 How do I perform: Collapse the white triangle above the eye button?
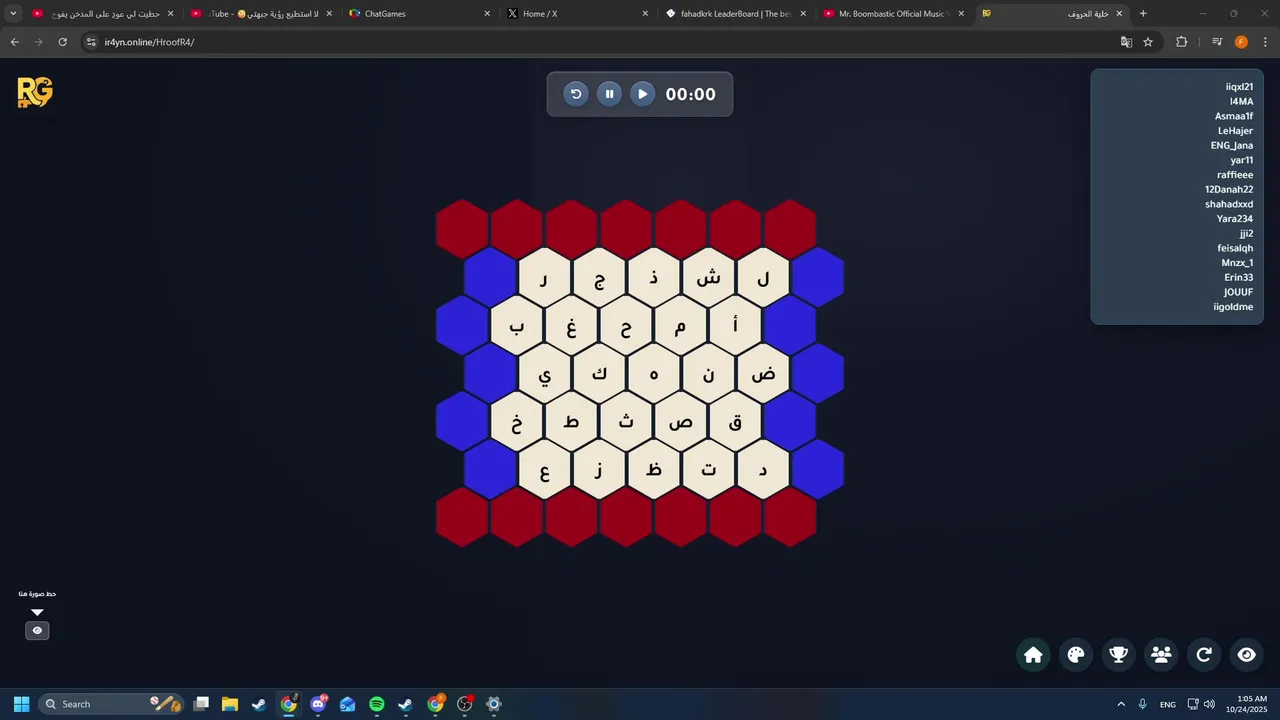[37, 612]
